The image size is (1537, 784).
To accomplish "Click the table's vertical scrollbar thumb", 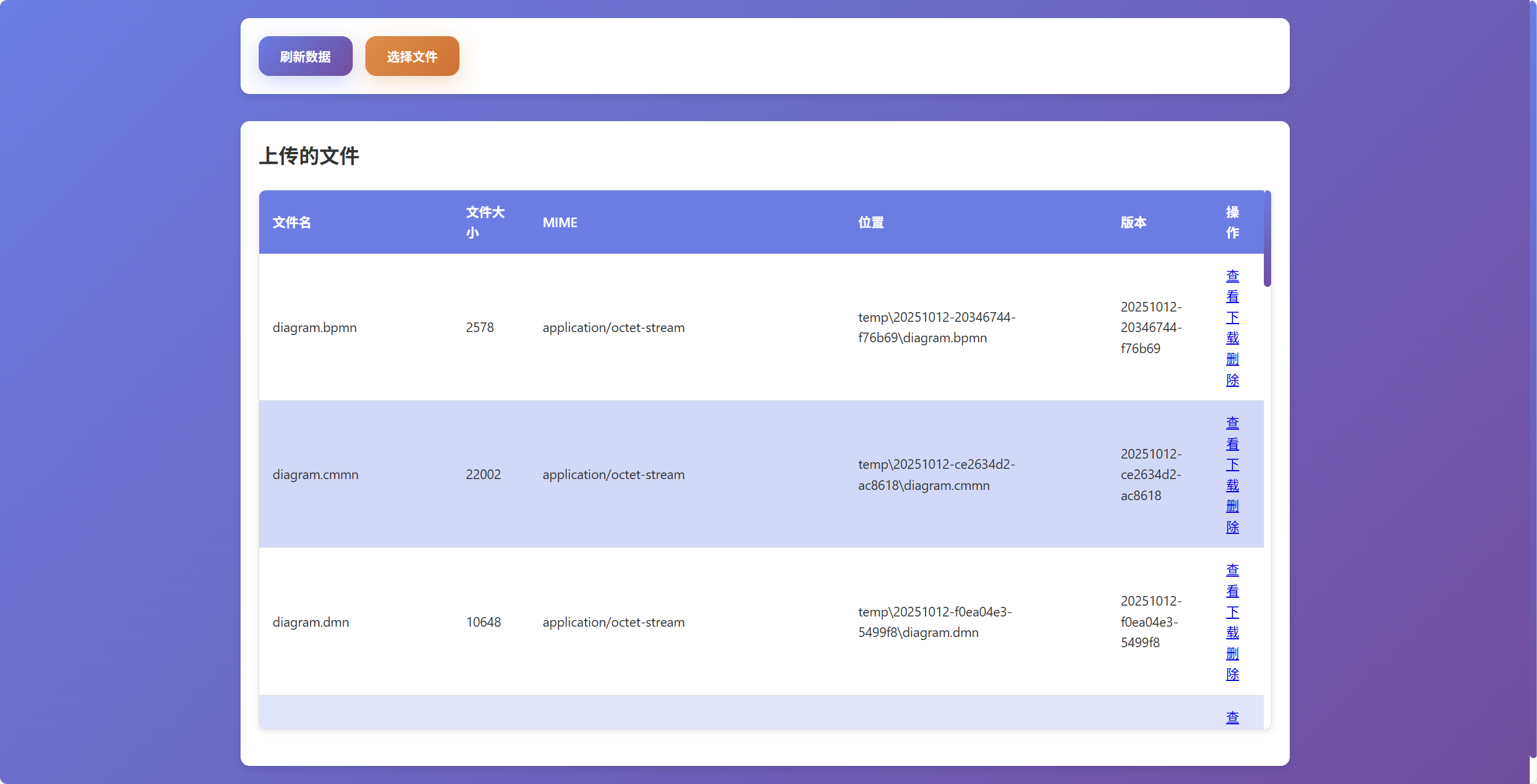I will click(x=1267, y=239).
